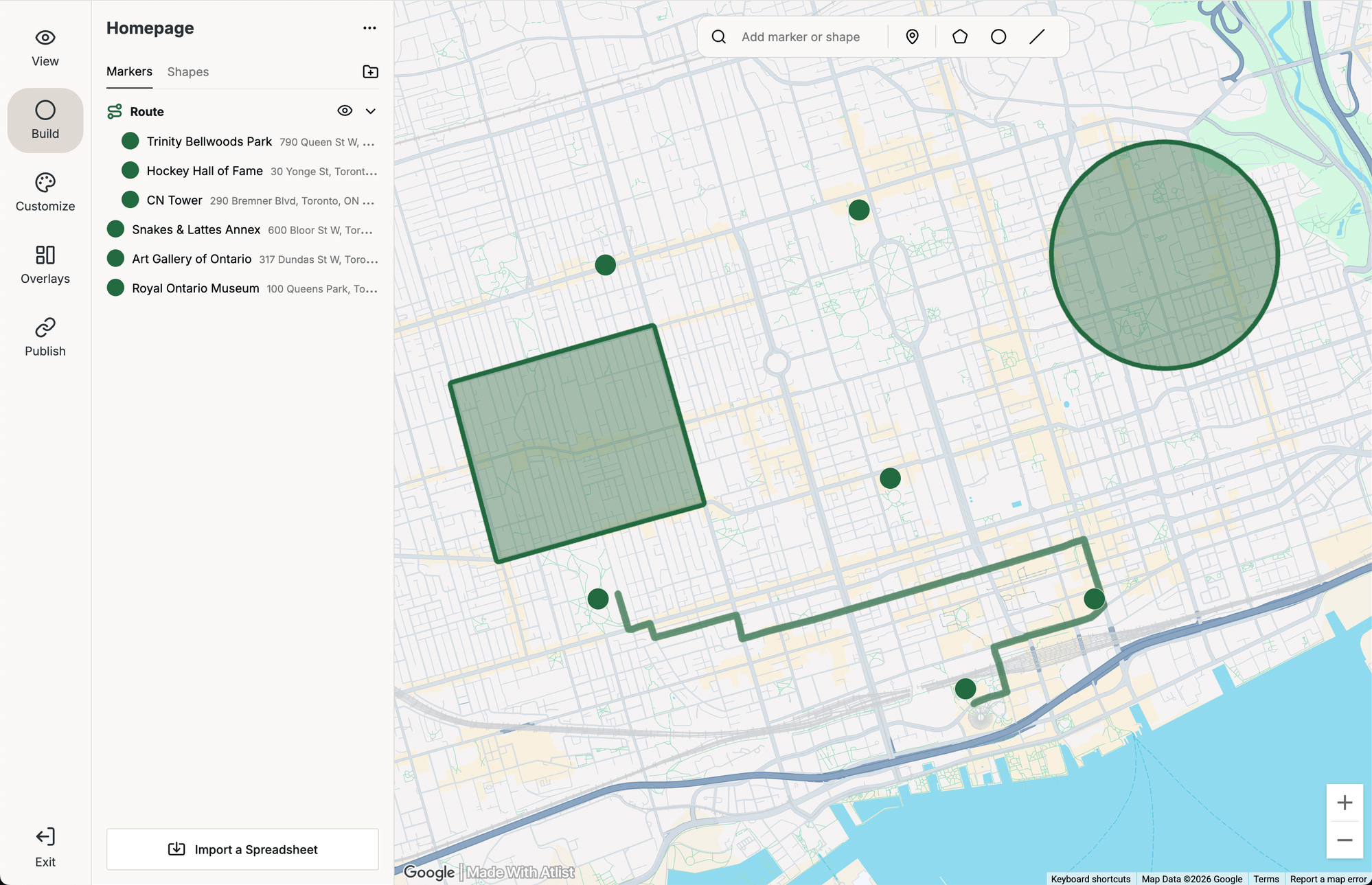Select the circle shape tool
The image size is (1372, 885).
click(x=998, y=37)
